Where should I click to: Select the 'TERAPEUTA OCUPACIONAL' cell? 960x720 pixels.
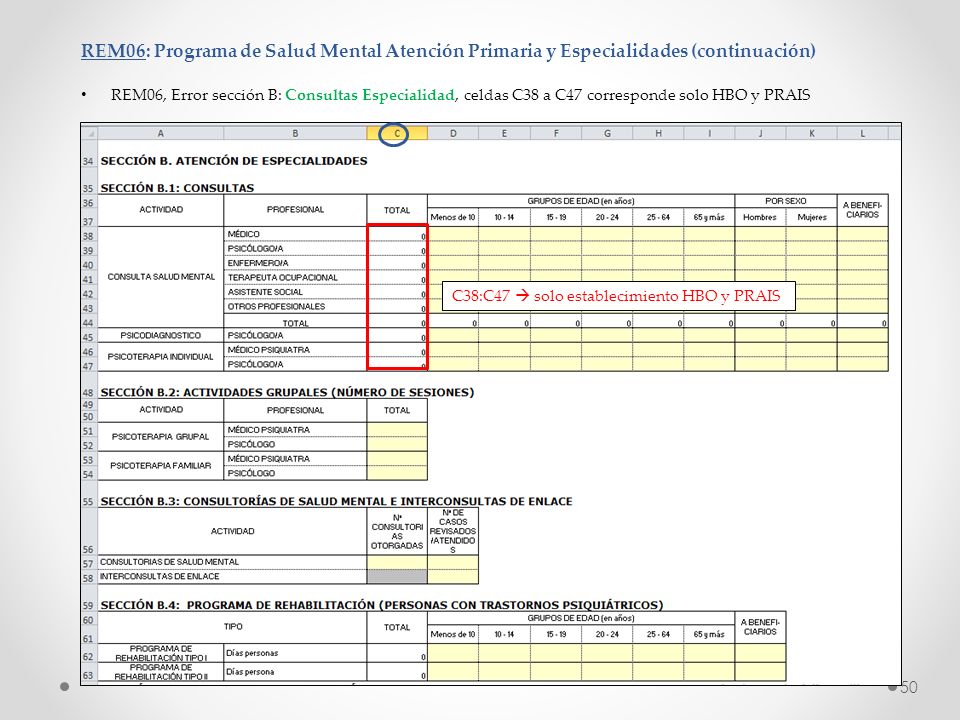point(295,277)
